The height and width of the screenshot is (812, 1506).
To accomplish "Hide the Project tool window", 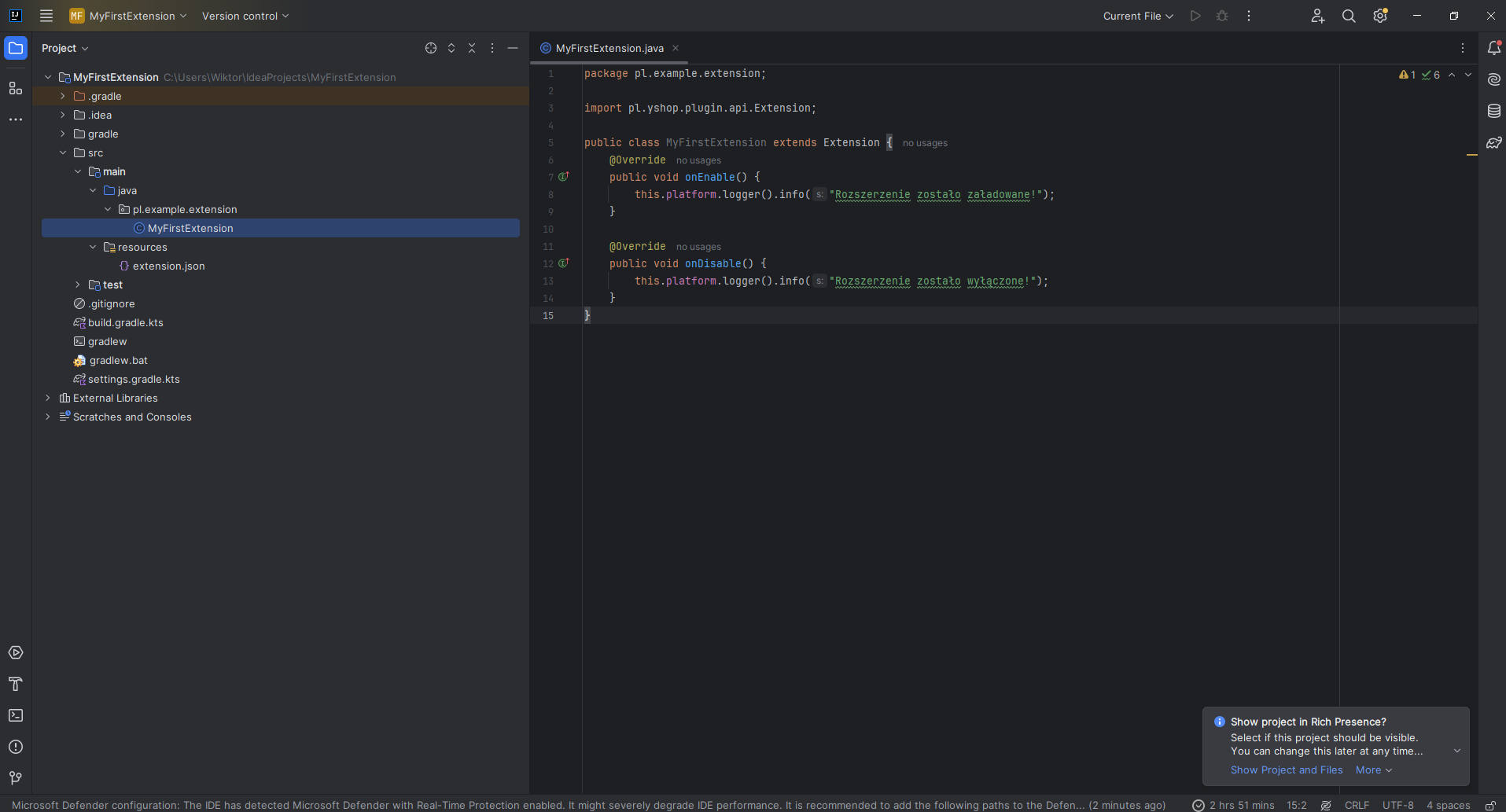I will click(513, 48).
